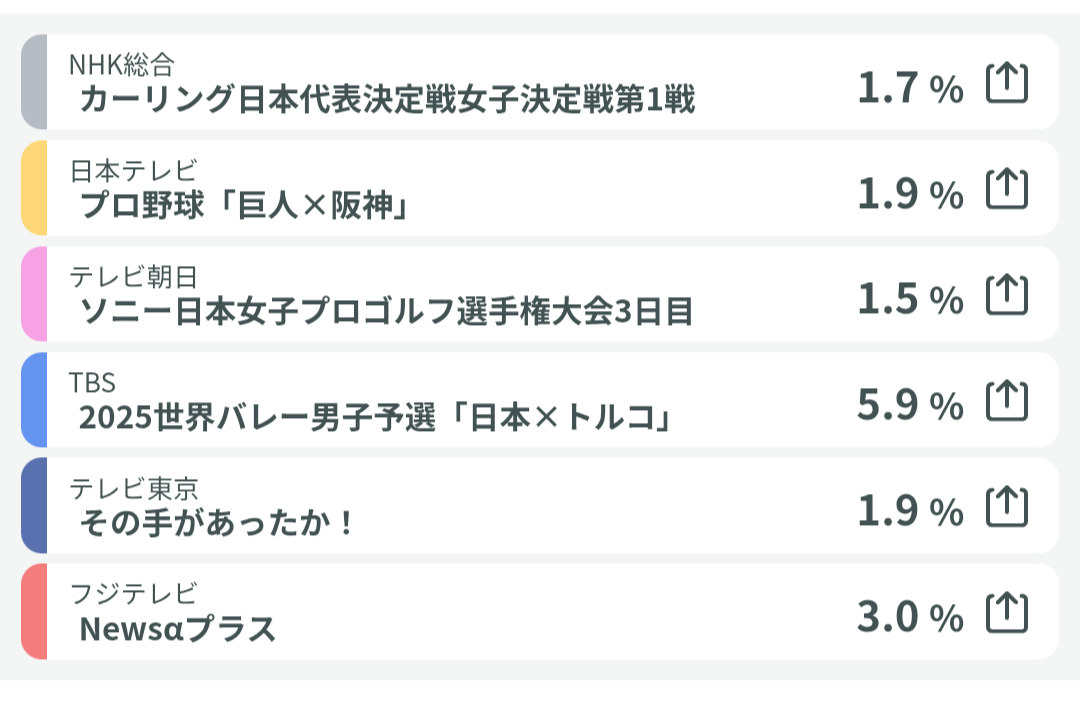
Task: Open プロ野球「巨人×阪神」 program entry
Action: pyautogui.click(x=247, y=206)
